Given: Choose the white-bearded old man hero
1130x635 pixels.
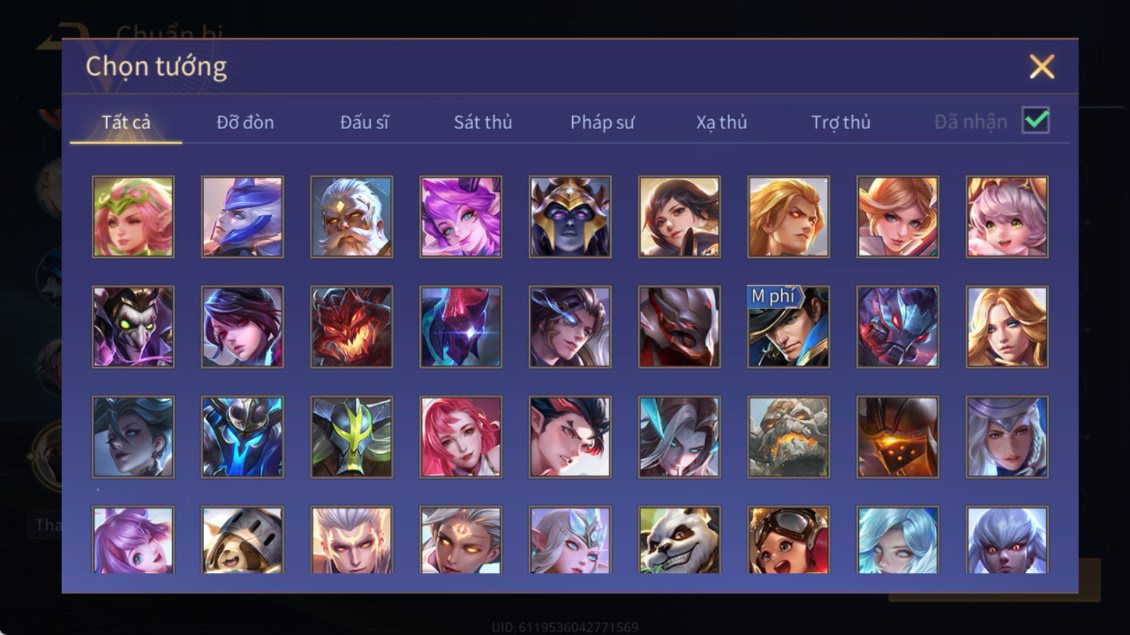Looking at the screenshot, I should (x=352, y=217).
